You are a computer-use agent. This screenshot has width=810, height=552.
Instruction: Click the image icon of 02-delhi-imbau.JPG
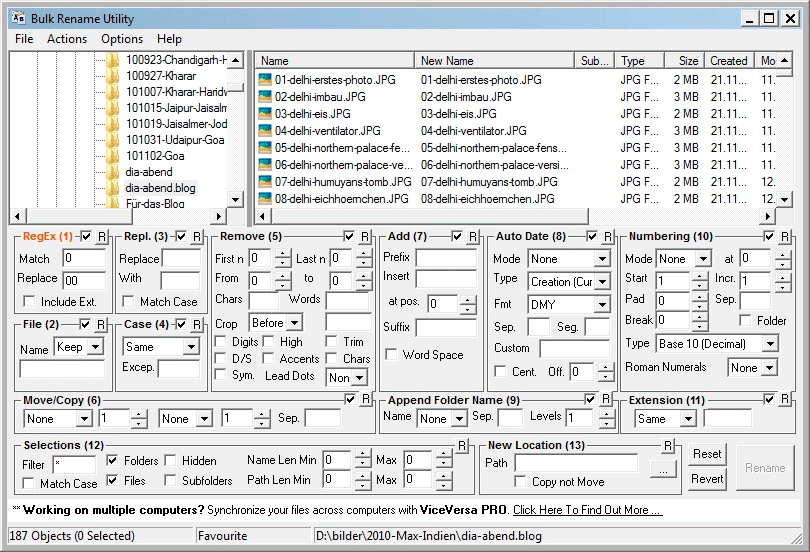265,97
